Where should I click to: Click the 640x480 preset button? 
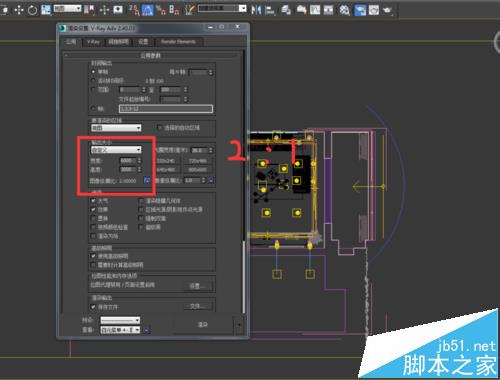tap(166, 170)
